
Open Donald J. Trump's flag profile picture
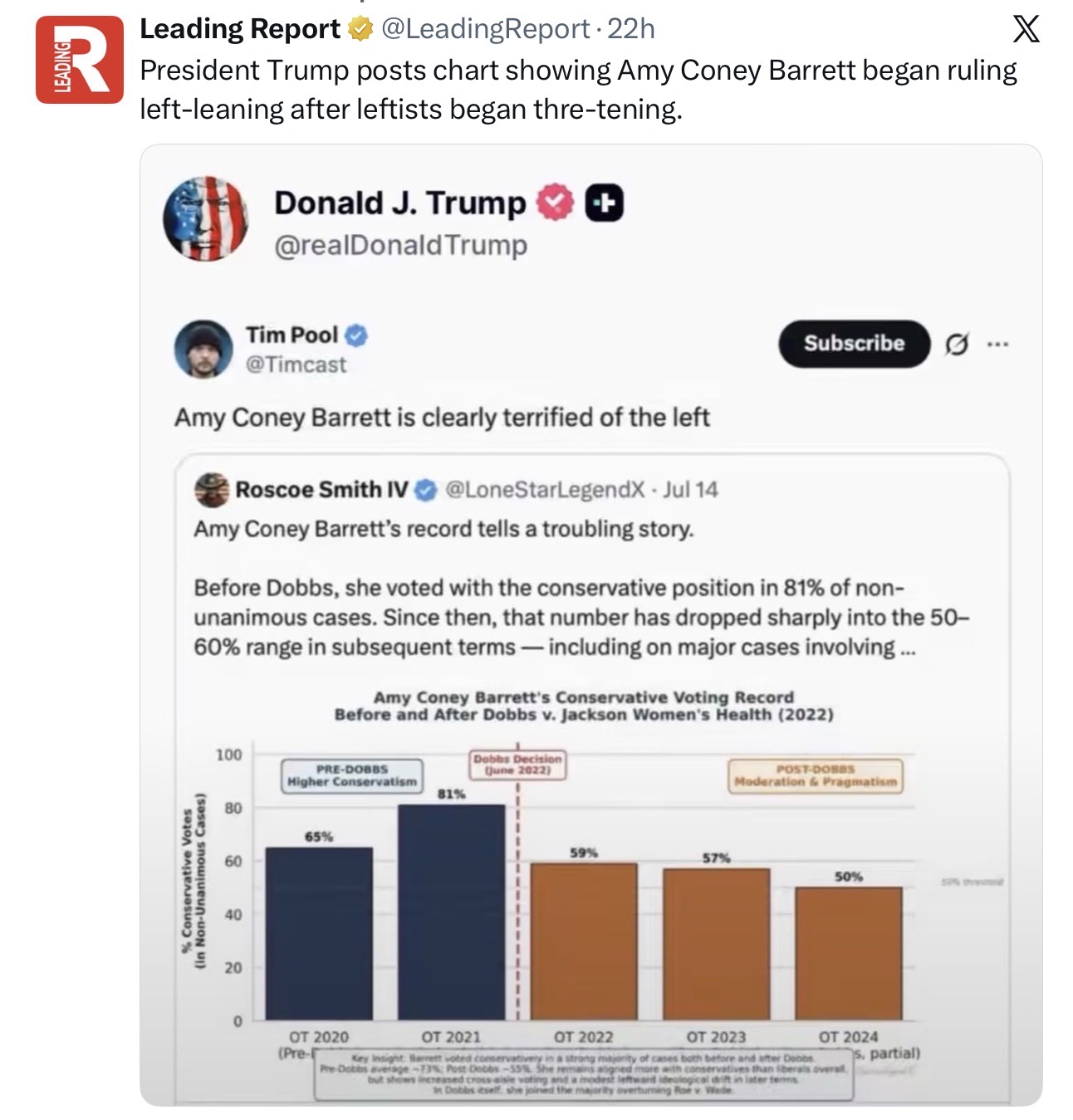[x=205, y=218]
